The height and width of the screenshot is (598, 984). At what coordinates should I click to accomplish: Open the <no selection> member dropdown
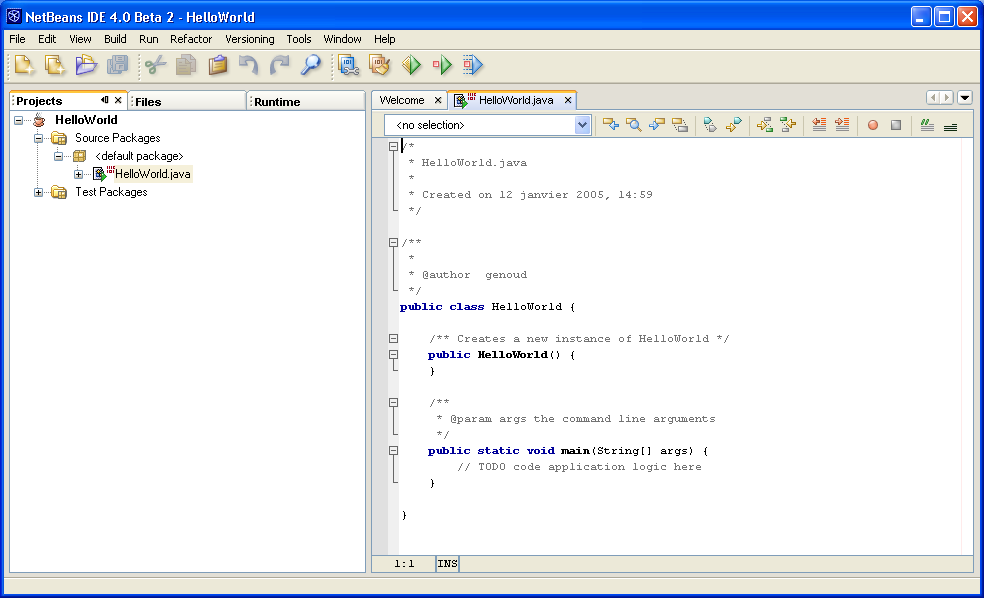[x=582, y=125]
